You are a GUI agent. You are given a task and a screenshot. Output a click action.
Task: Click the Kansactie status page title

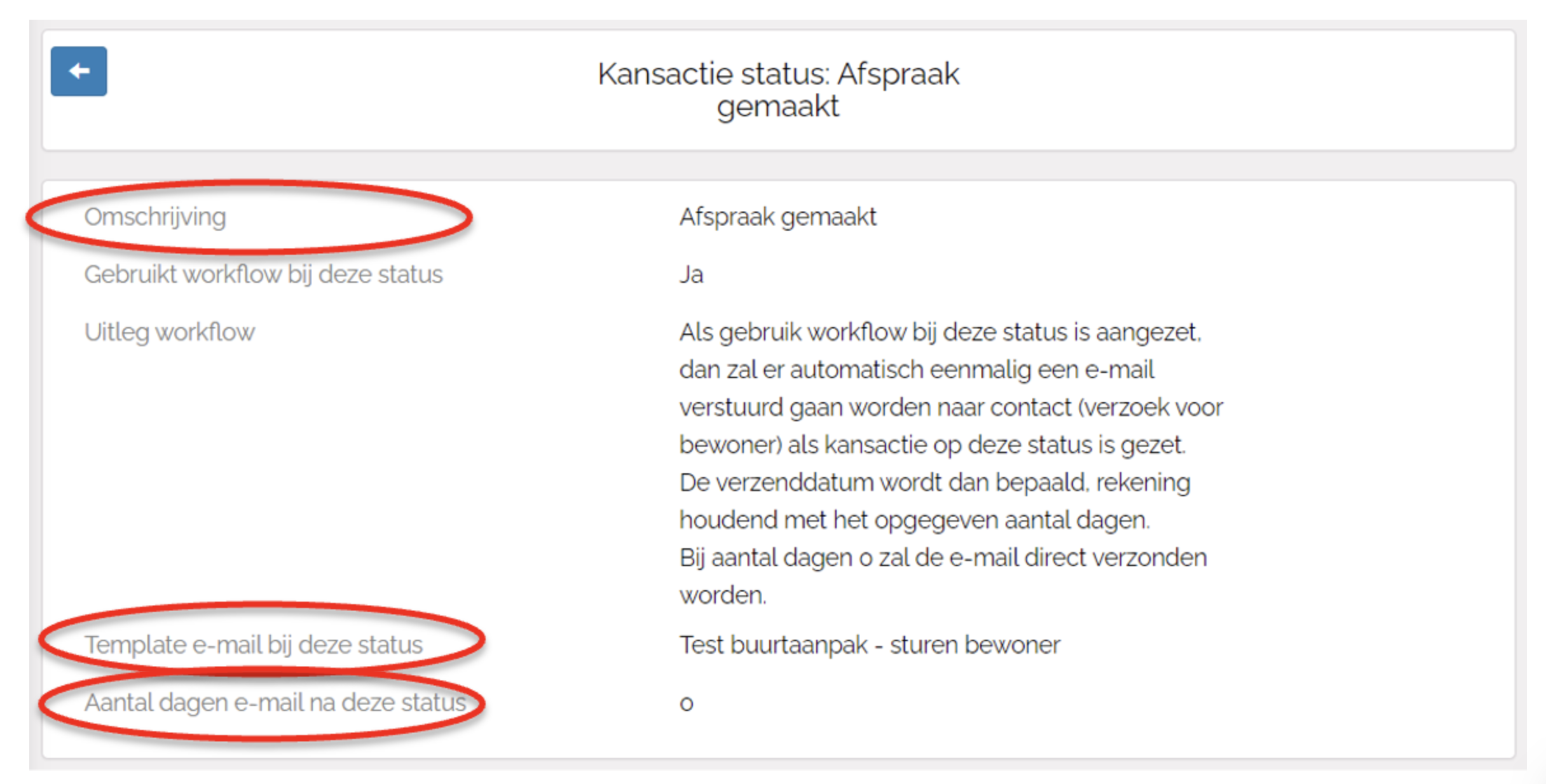click(777, 74)
